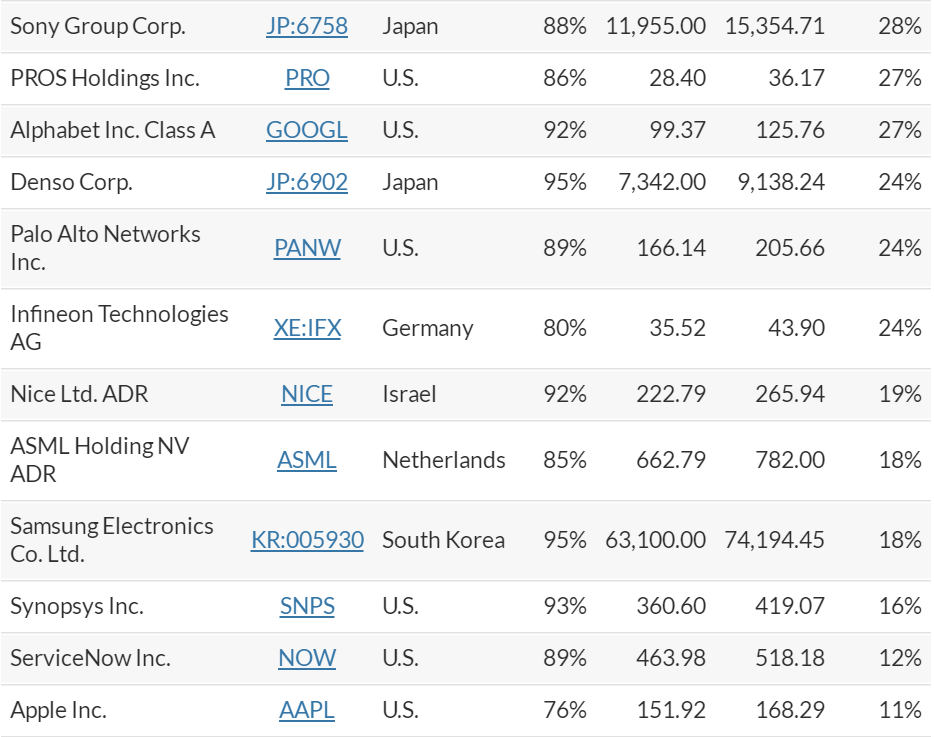Select the Sony Group Corp. company name
Image resolution: width=934 pixels, height=737 pixels.
98,26
